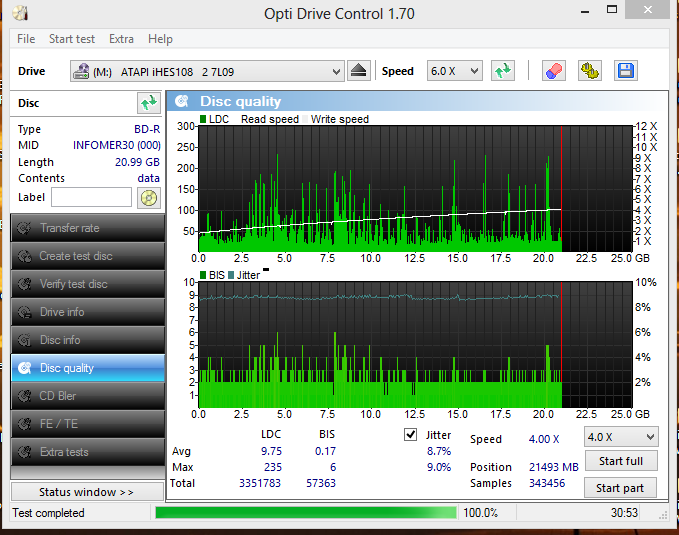Click the Speed reading 4.00 X
The width and height of the screenshot is (679, 535).
(x=544, y=439)
